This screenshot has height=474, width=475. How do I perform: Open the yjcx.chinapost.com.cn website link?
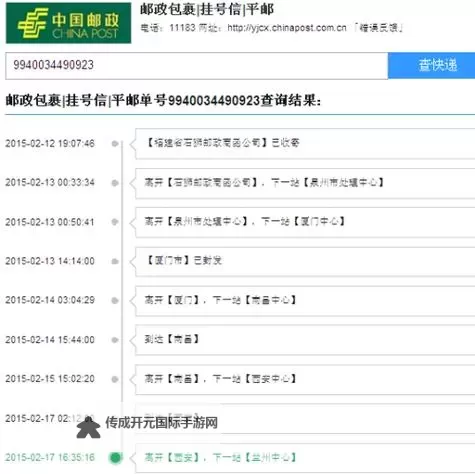point(287,28)
